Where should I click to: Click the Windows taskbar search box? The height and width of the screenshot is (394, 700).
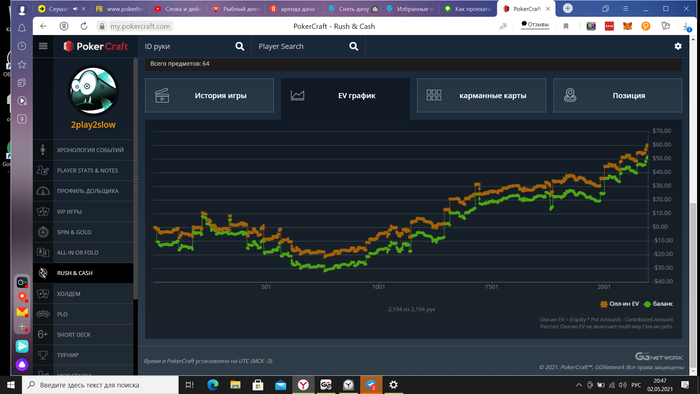100,385
